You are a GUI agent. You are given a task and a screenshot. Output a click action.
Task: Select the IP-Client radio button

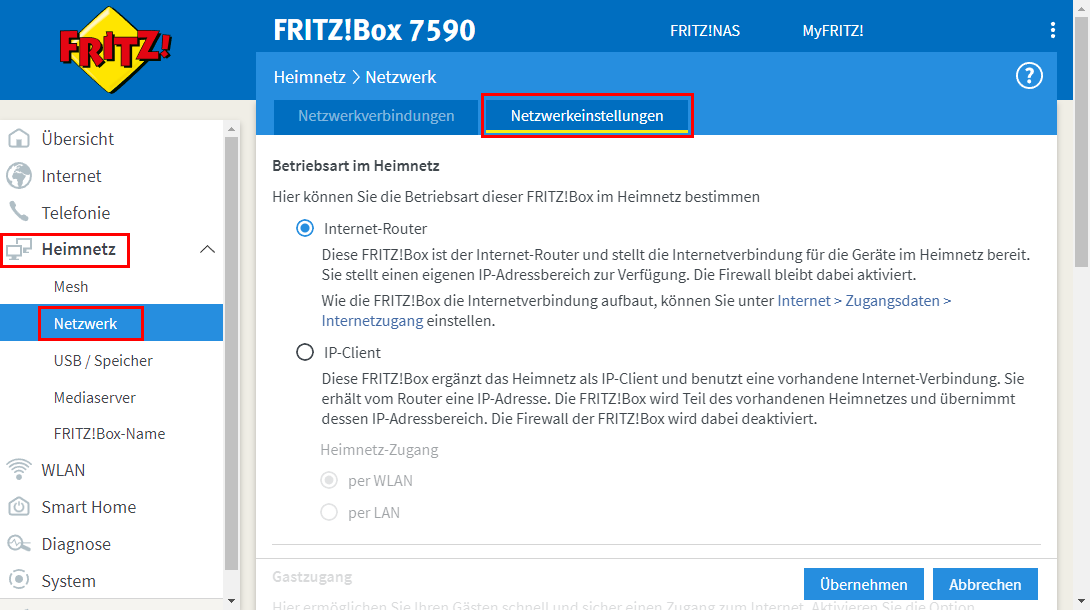tap(304, 352)
